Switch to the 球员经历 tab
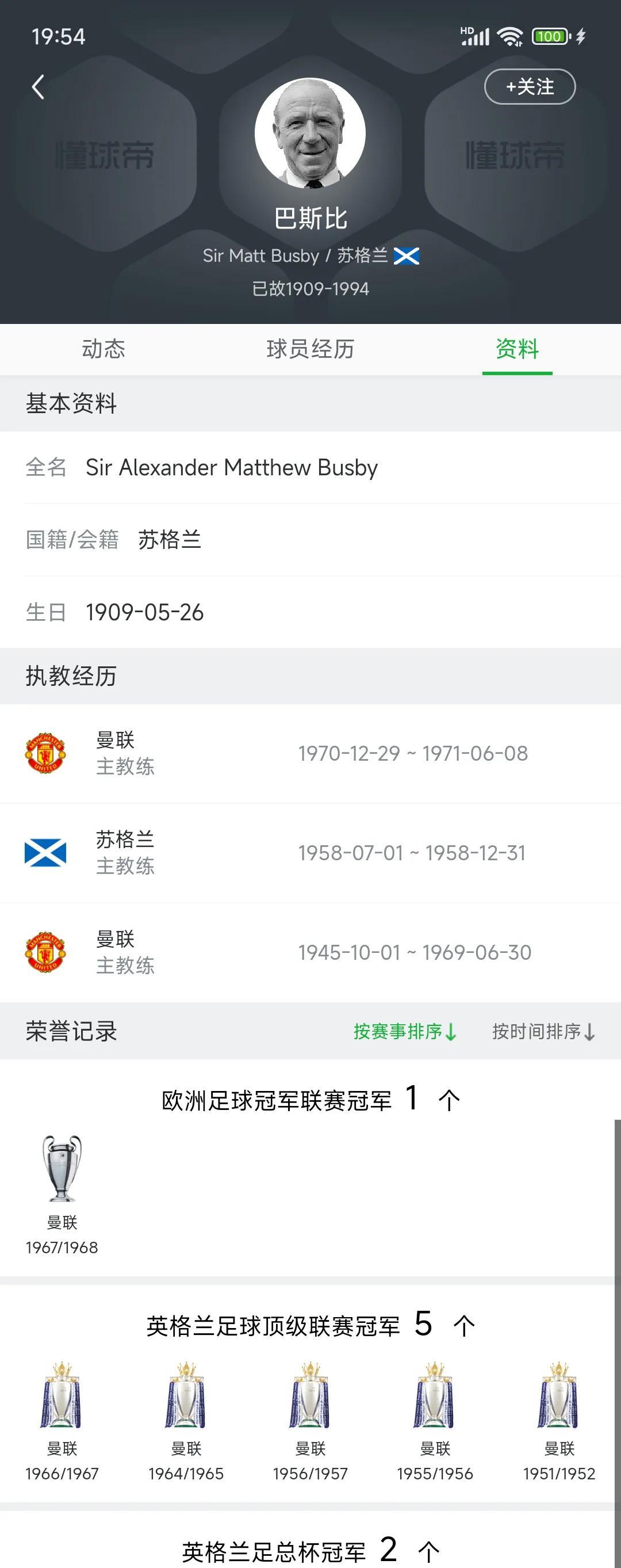The width and height of the screenshot is (621, 1568). point(310,349)
